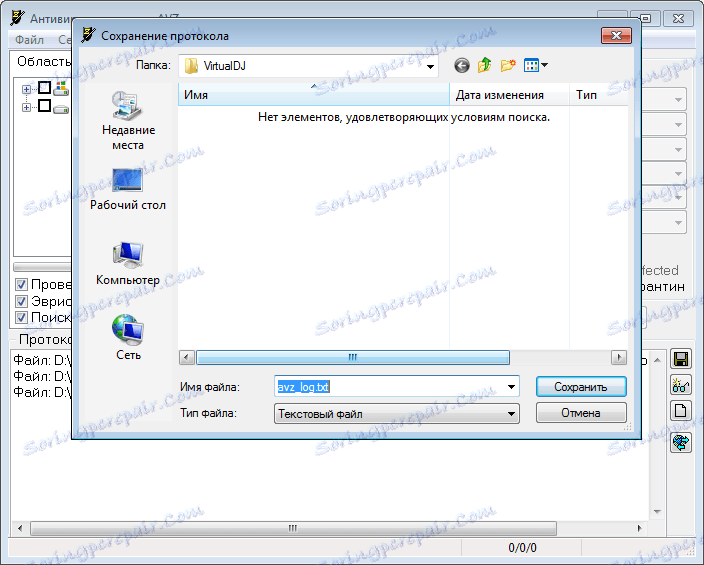
Task: Open the view menu icon in dialog
Action: coord(536,66)
